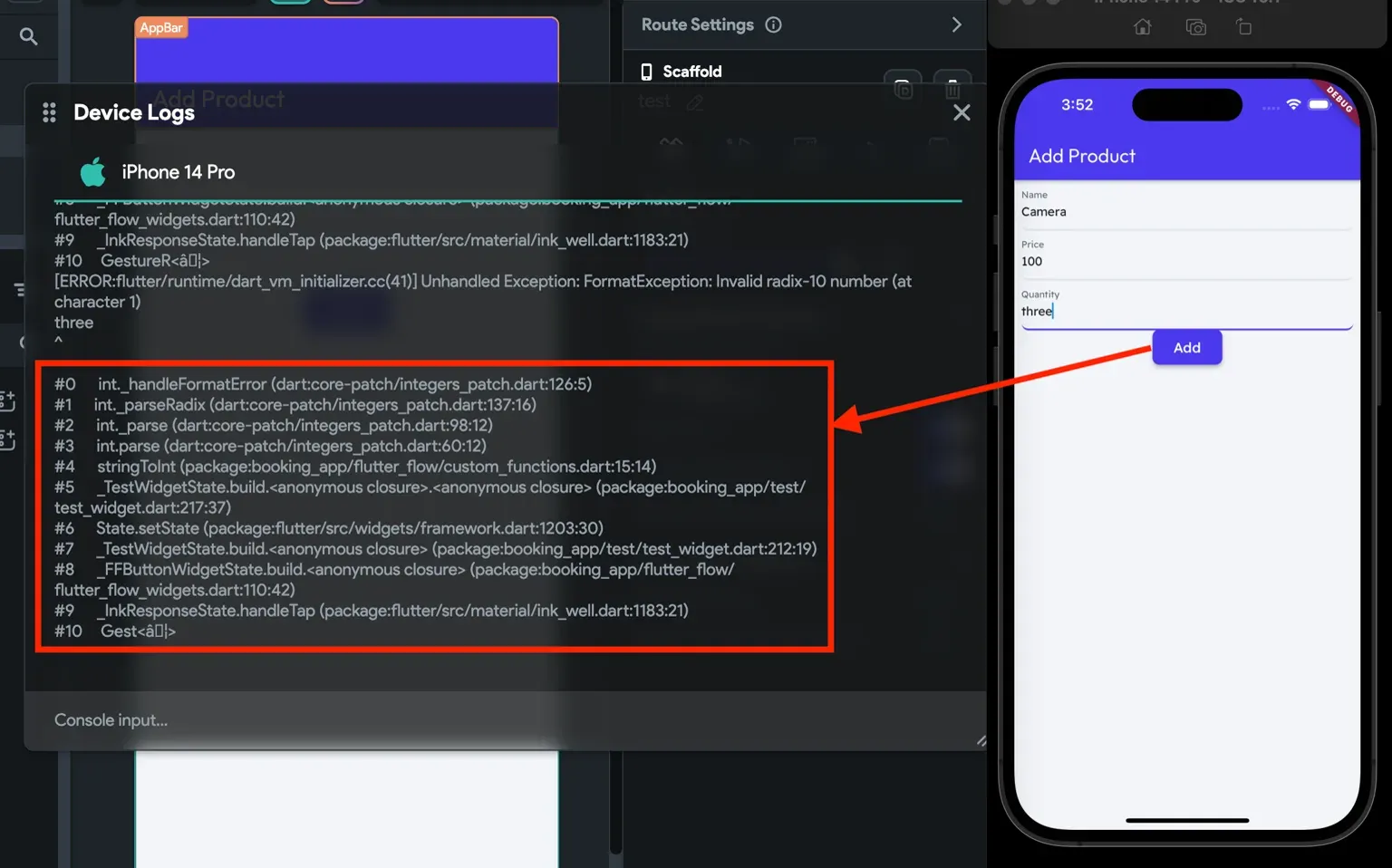Grab the Device Logs drag handle icon
The height and width of the screenshot is (868, 1392).
tap(49, 112)
